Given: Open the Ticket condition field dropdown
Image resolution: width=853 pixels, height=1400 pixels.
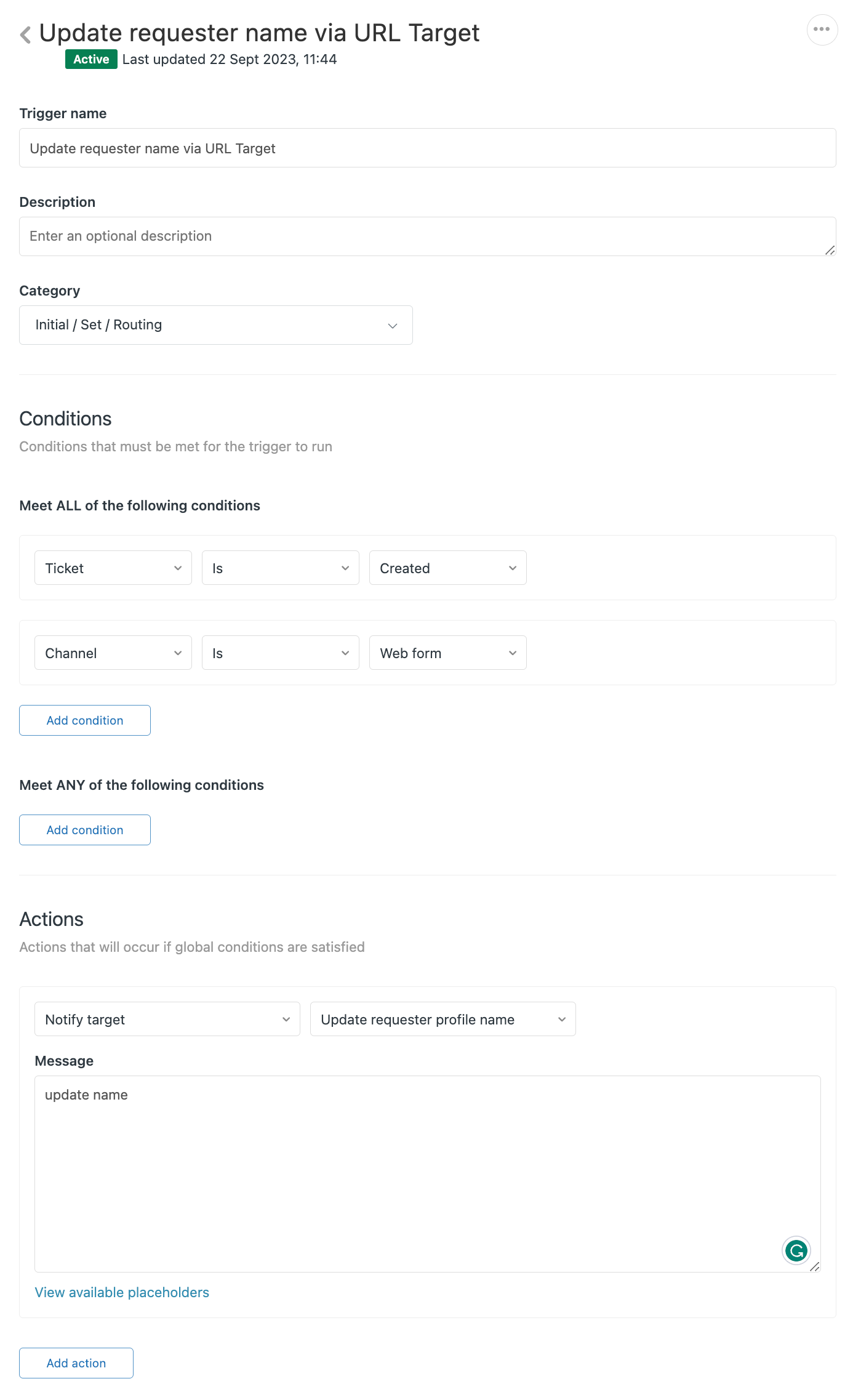Looking at the screenshot, I should [x=113, y=568].
